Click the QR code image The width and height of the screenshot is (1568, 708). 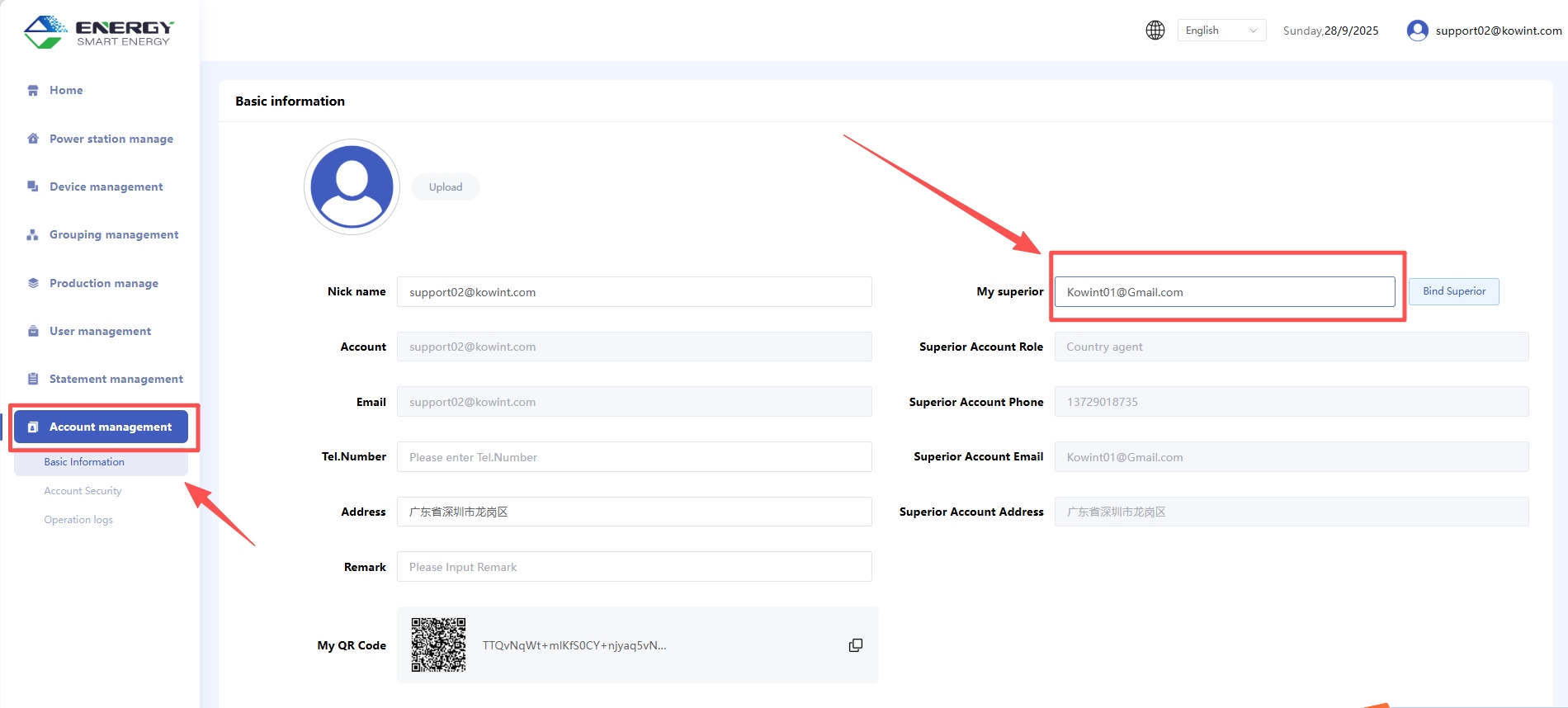(438, 644)
